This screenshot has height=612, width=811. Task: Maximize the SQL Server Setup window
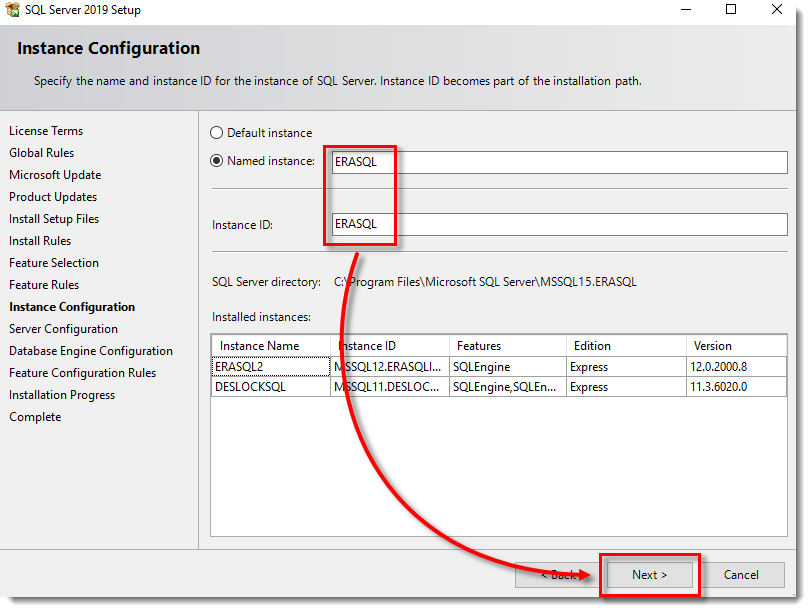tap(731, 9)
